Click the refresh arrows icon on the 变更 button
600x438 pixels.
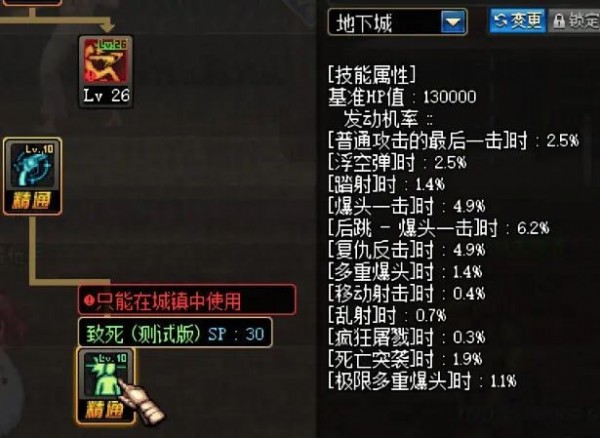tap(500, 21)
